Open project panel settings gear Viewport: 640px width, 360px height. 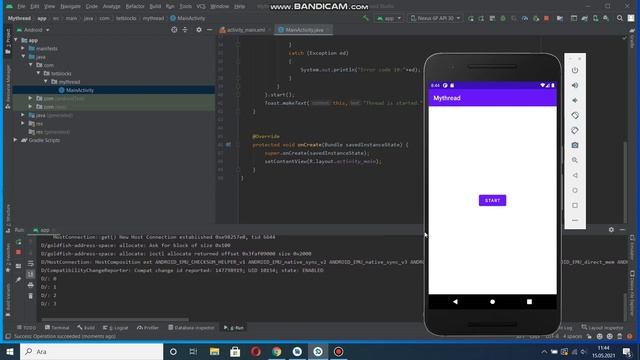tap(199, 30)
